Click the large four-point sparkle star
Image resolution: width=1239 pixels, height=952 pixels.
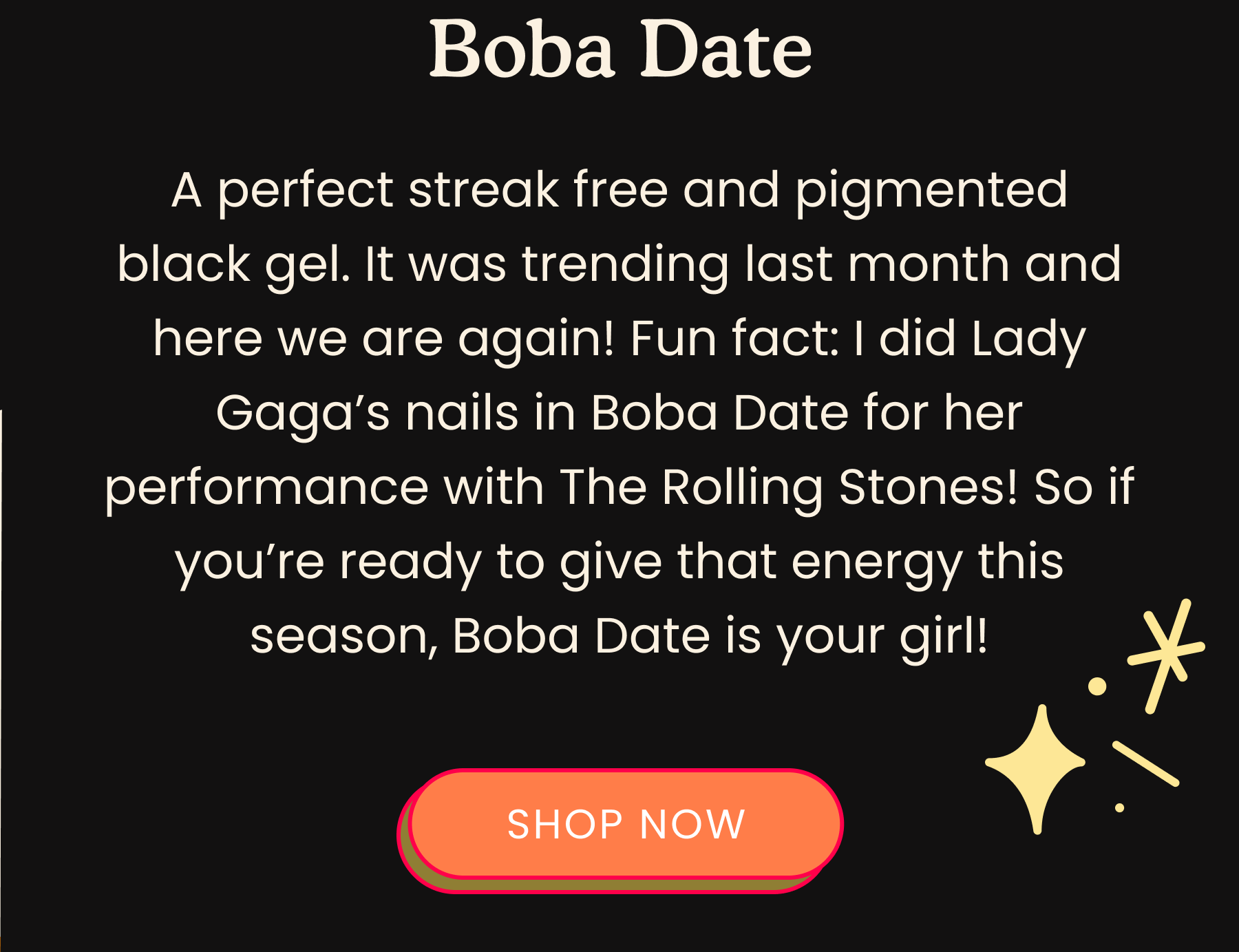coord(1036,769)
